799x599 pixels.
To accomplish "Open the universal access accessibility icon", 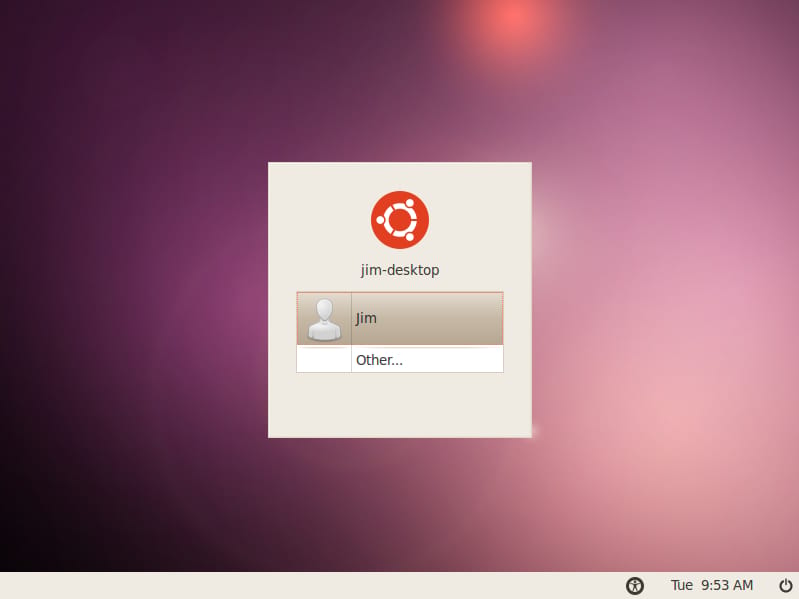I will coord(634,586).
